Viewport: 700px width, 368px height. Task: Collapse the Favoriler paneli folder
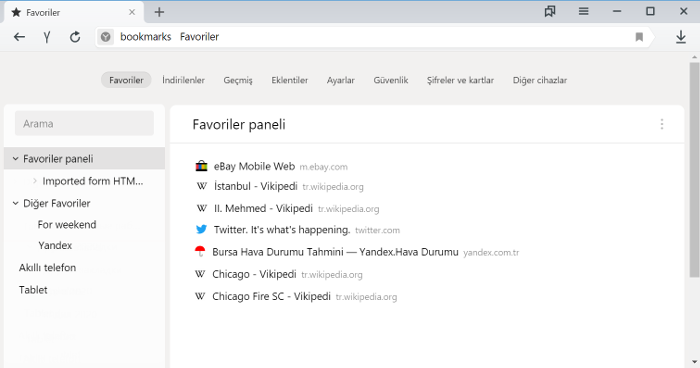click(15, 159)
